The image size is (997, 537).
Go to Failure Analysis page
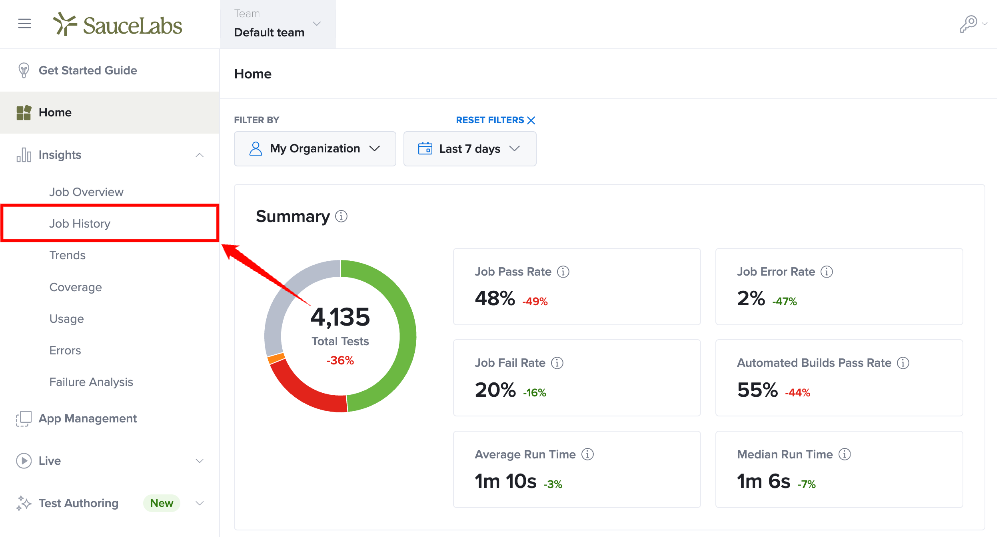pyautogui.click(x=91, y=382)
